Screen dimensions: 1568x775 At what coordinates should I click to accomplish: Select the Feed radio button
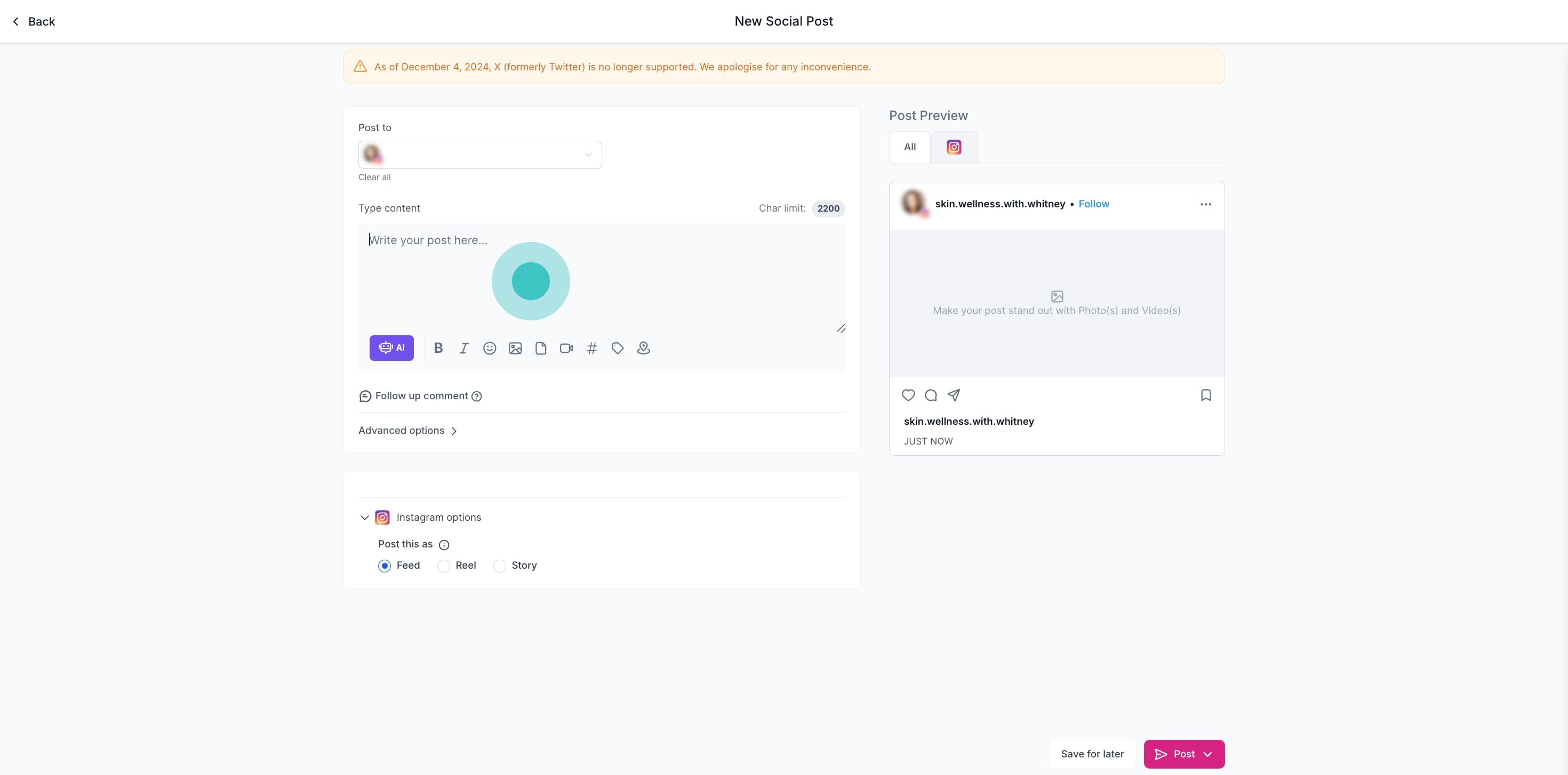click(x=385, y=566)
